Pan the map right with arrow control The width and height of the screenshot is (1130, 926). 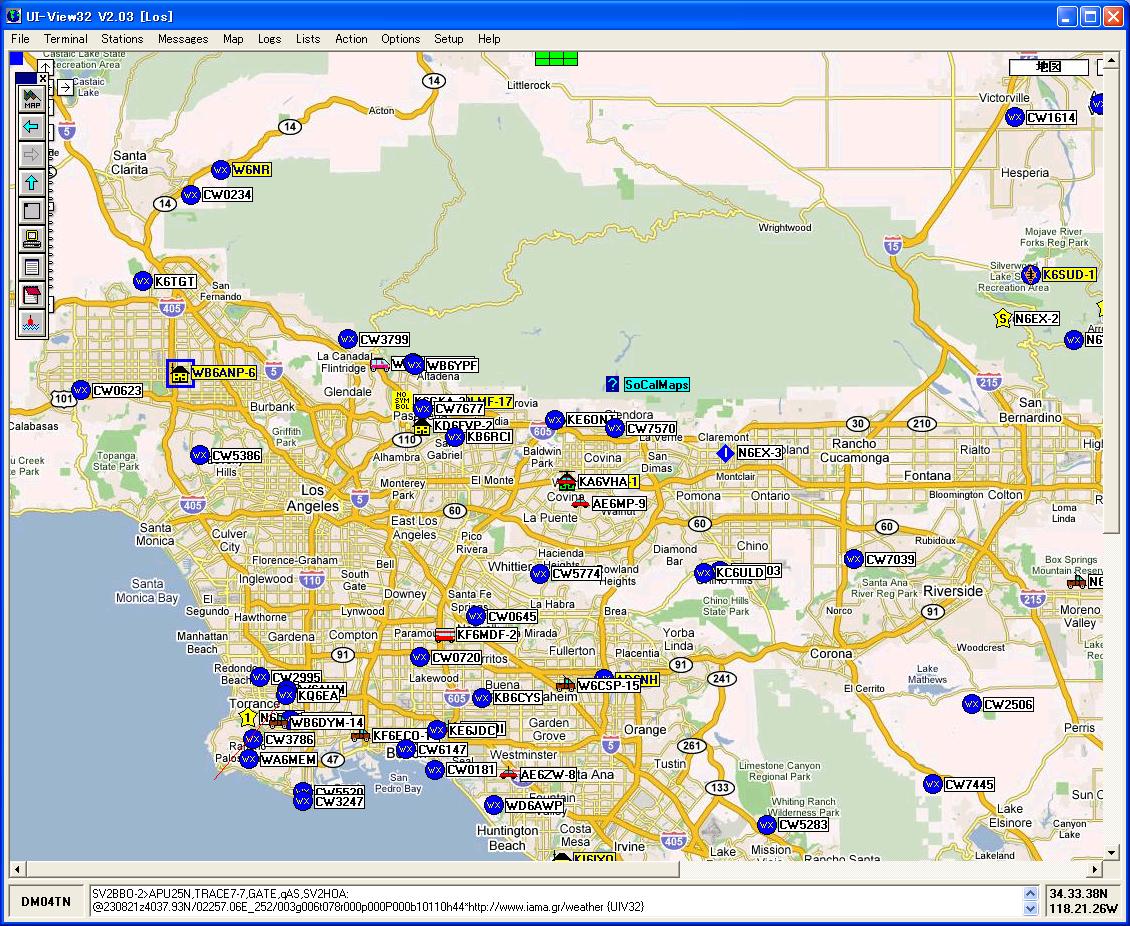(x=65, y=88)
